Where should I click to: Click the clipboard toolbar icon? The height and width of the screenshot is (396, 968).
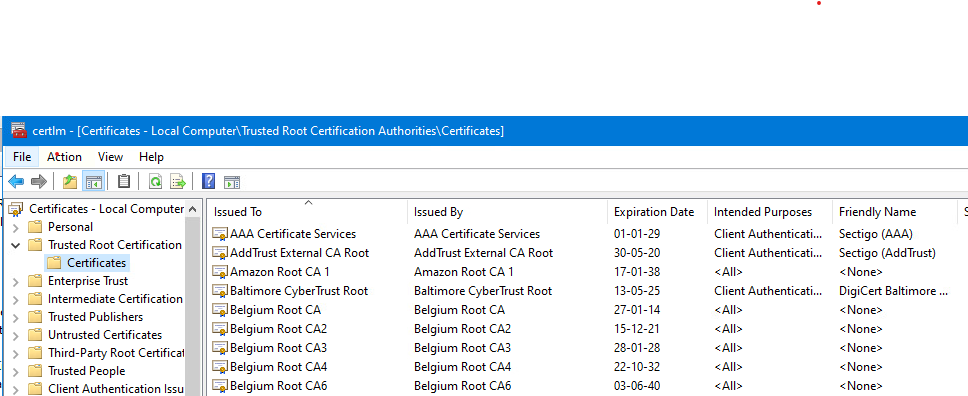(x=123, y=182)
